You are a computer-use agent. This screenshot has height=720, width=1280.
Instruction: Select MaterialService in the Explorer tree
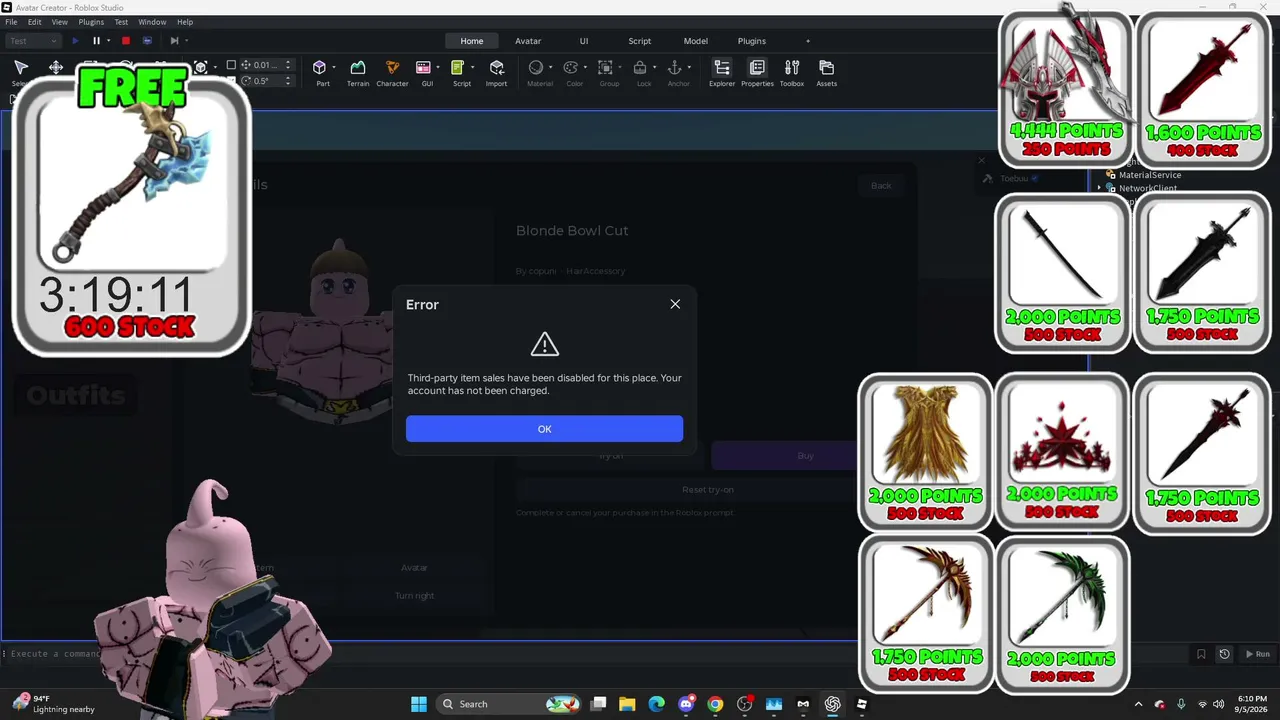pos(1150,175)
